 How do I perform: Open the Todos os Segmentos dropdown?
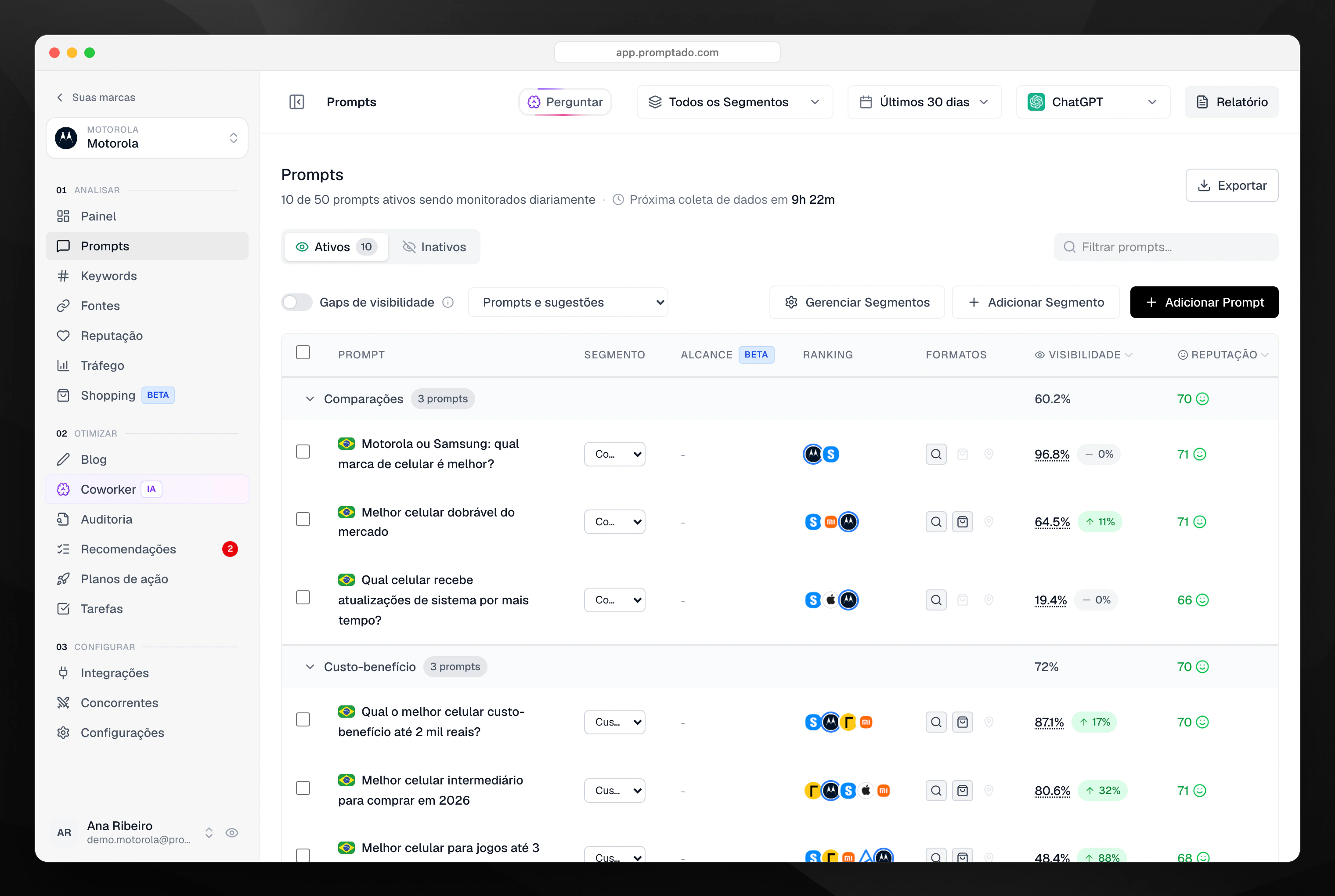click(x=735, y=102)
